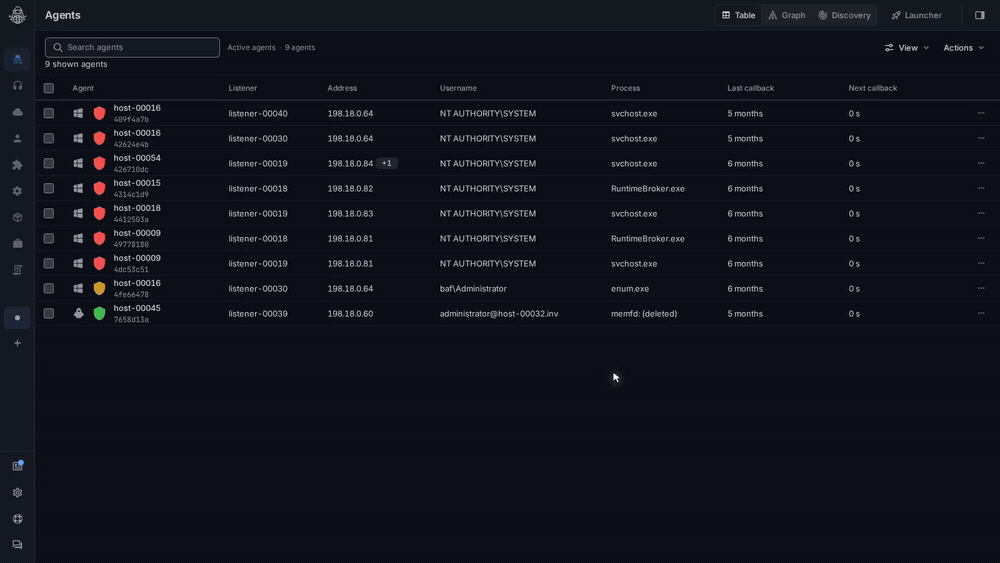
Task: Open the more menu on the enum.exe row
Action: pos(981,288)
